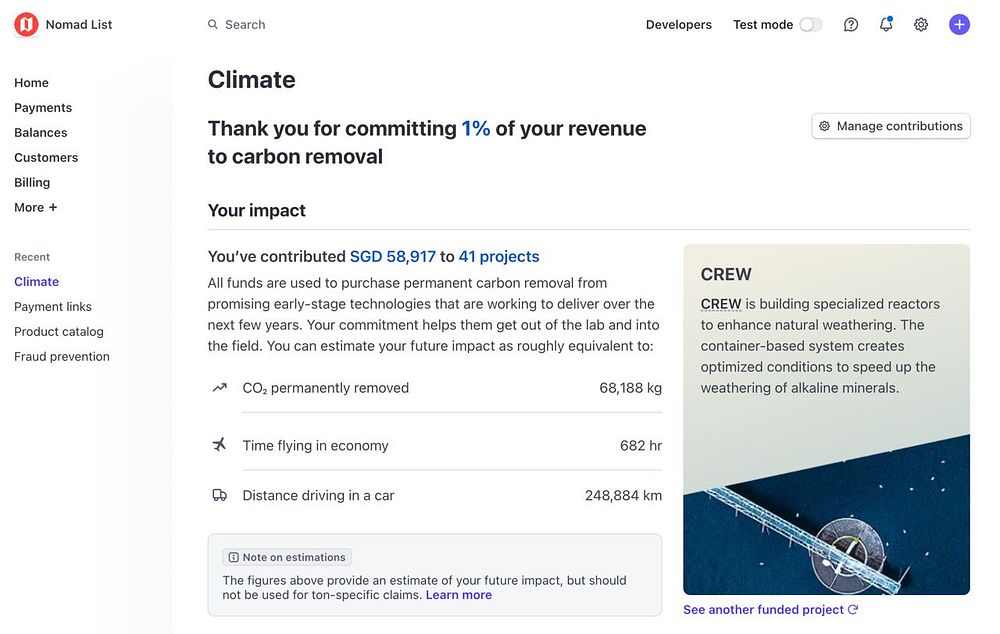Expand the More menu in the sidebar
The height and width of the screenshot is (634, 1000).
pos(35,208)
